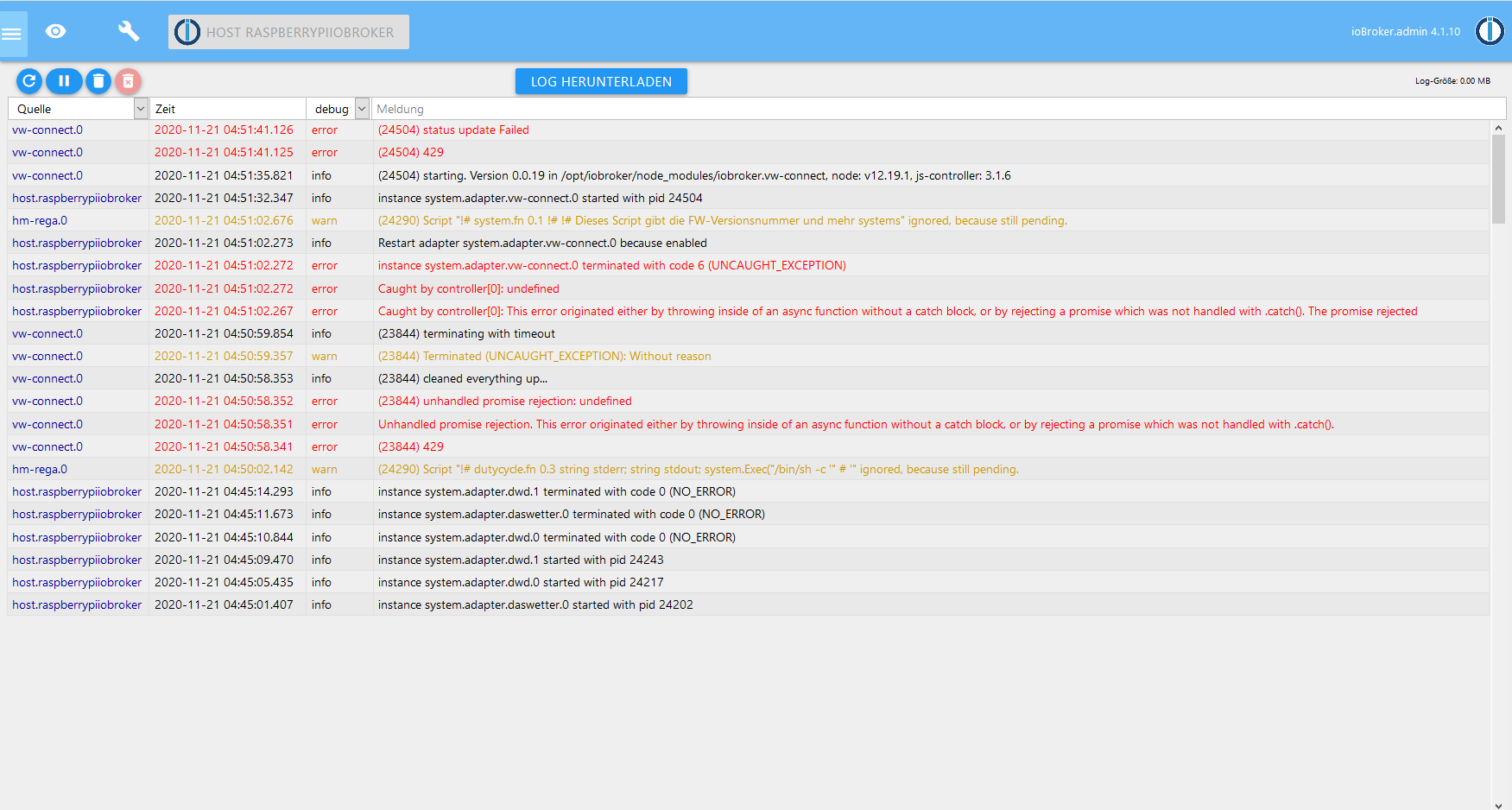This screenshot has width=1512, height=810.
Task: Select '(24504) status update Failed' message
Action: point(453,130)
